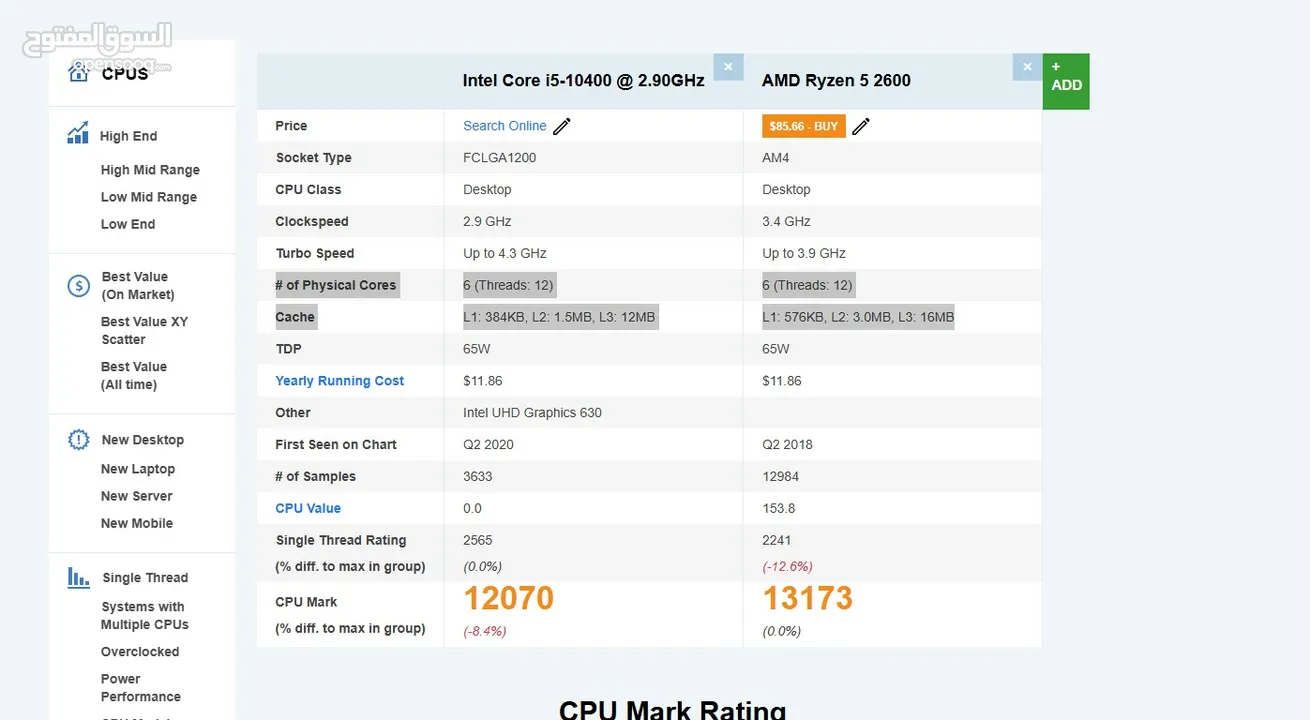Click the highlighted Cache row label
This screenshot has width=1310, height=720.
point(295,317)
